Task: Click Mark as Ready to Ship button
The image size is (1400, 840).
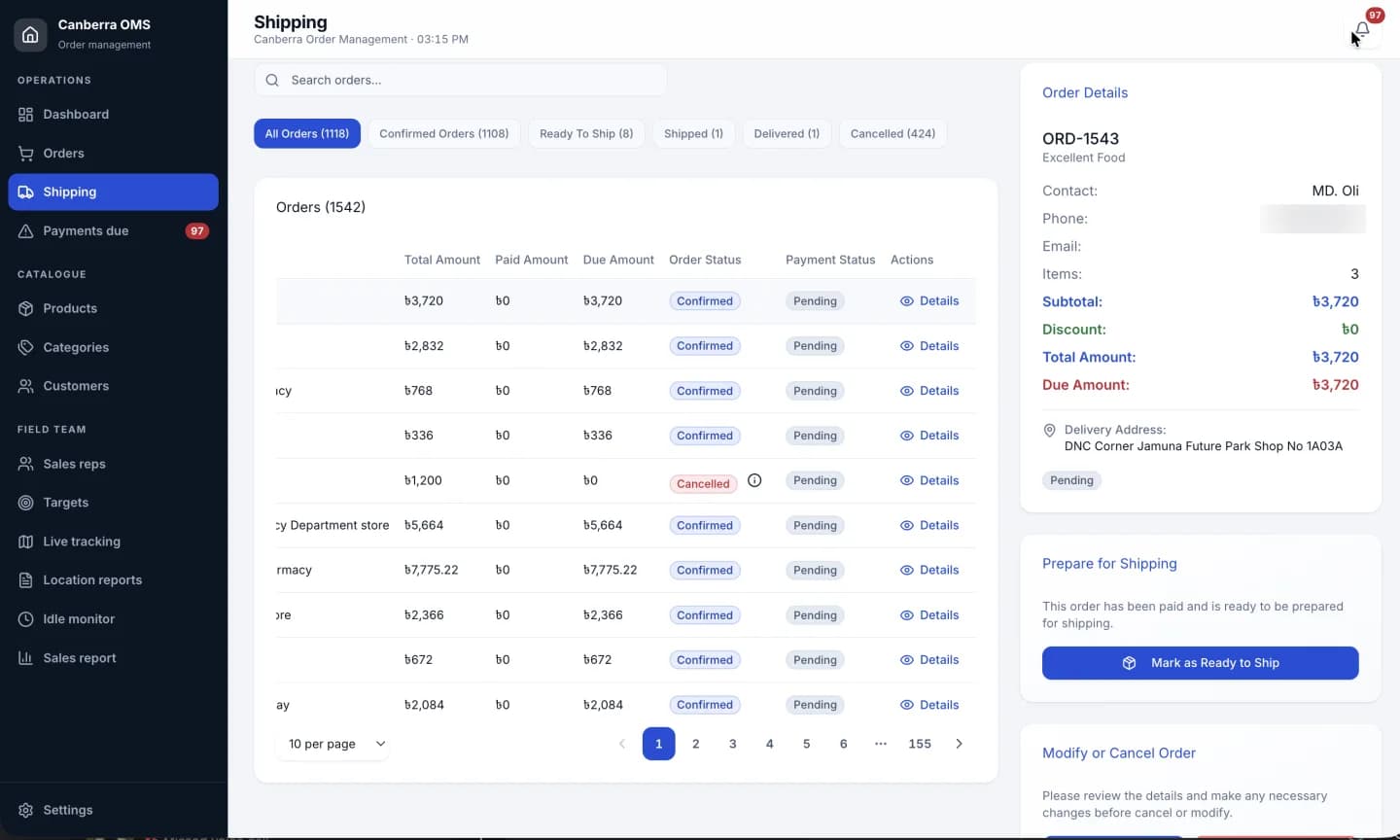Action: [1200, 663]
